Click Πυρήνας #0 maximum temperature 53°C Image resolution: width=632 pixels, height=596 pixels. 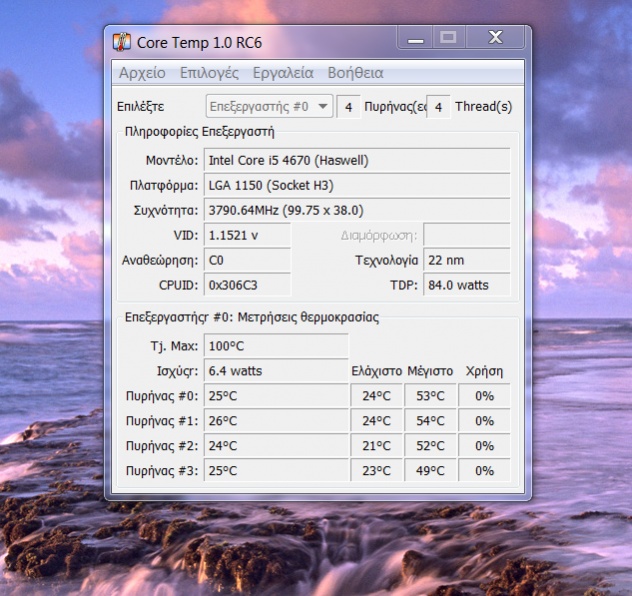click(x=430, y=396)
